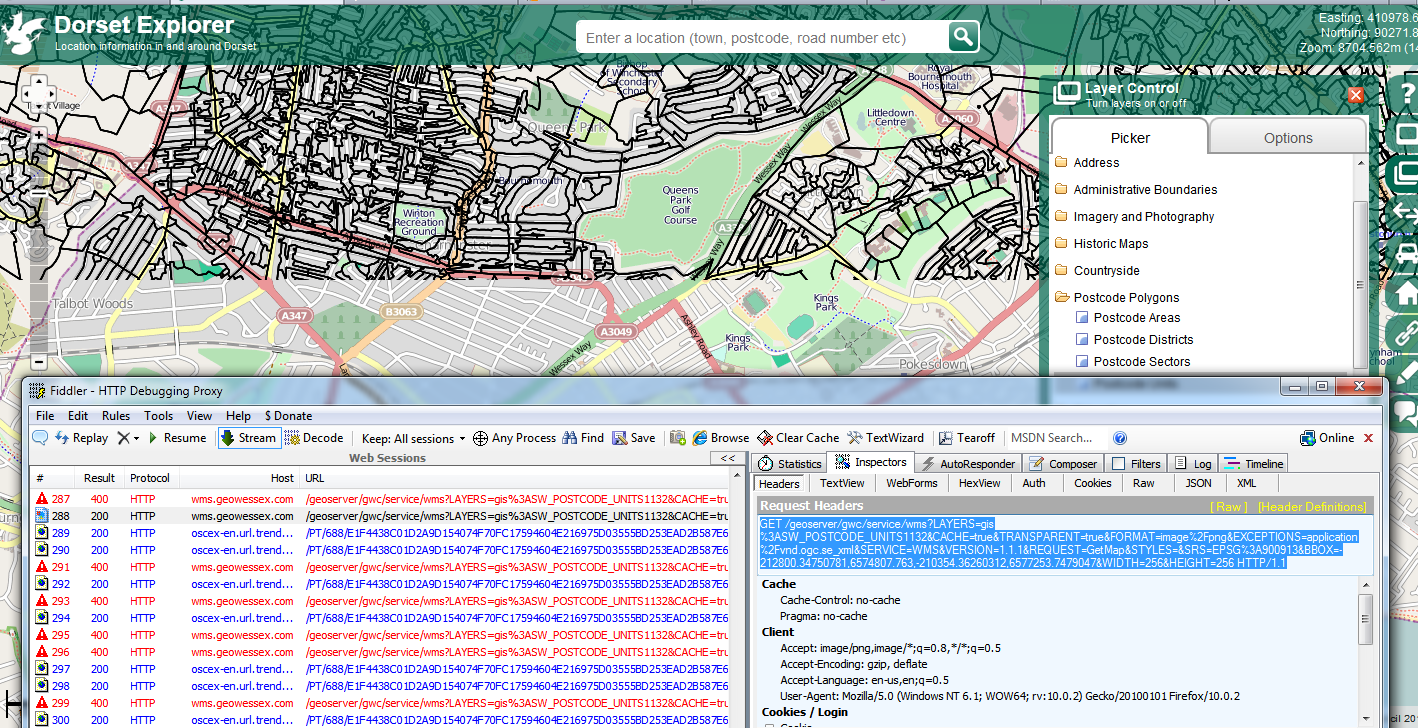Click the location search input field
Image resolution: width=1418 pixels, height=728 pixels.
coord(764,38)
